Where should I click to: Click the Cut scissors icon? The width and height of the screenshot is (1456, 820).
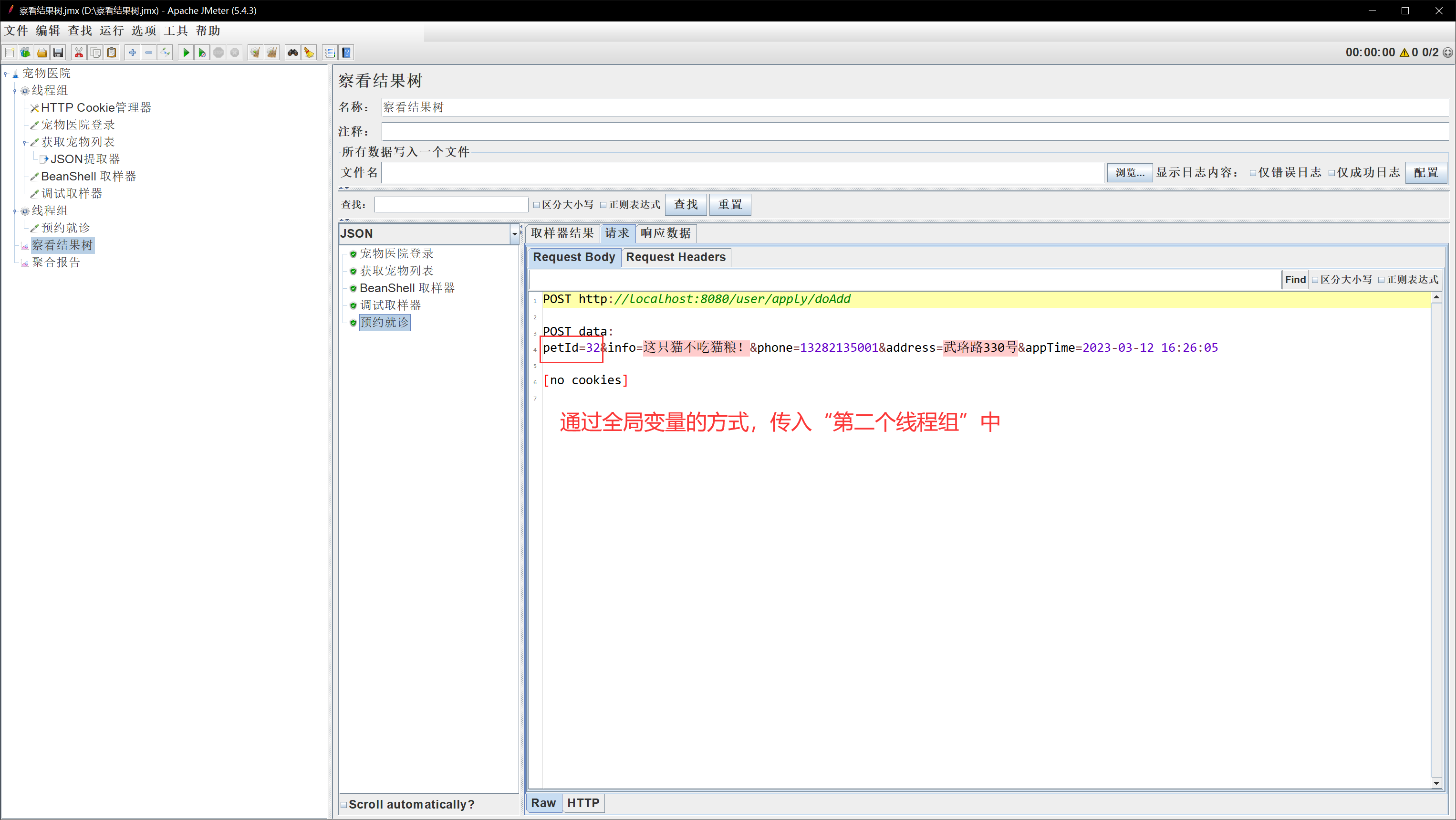click(79, 53)
